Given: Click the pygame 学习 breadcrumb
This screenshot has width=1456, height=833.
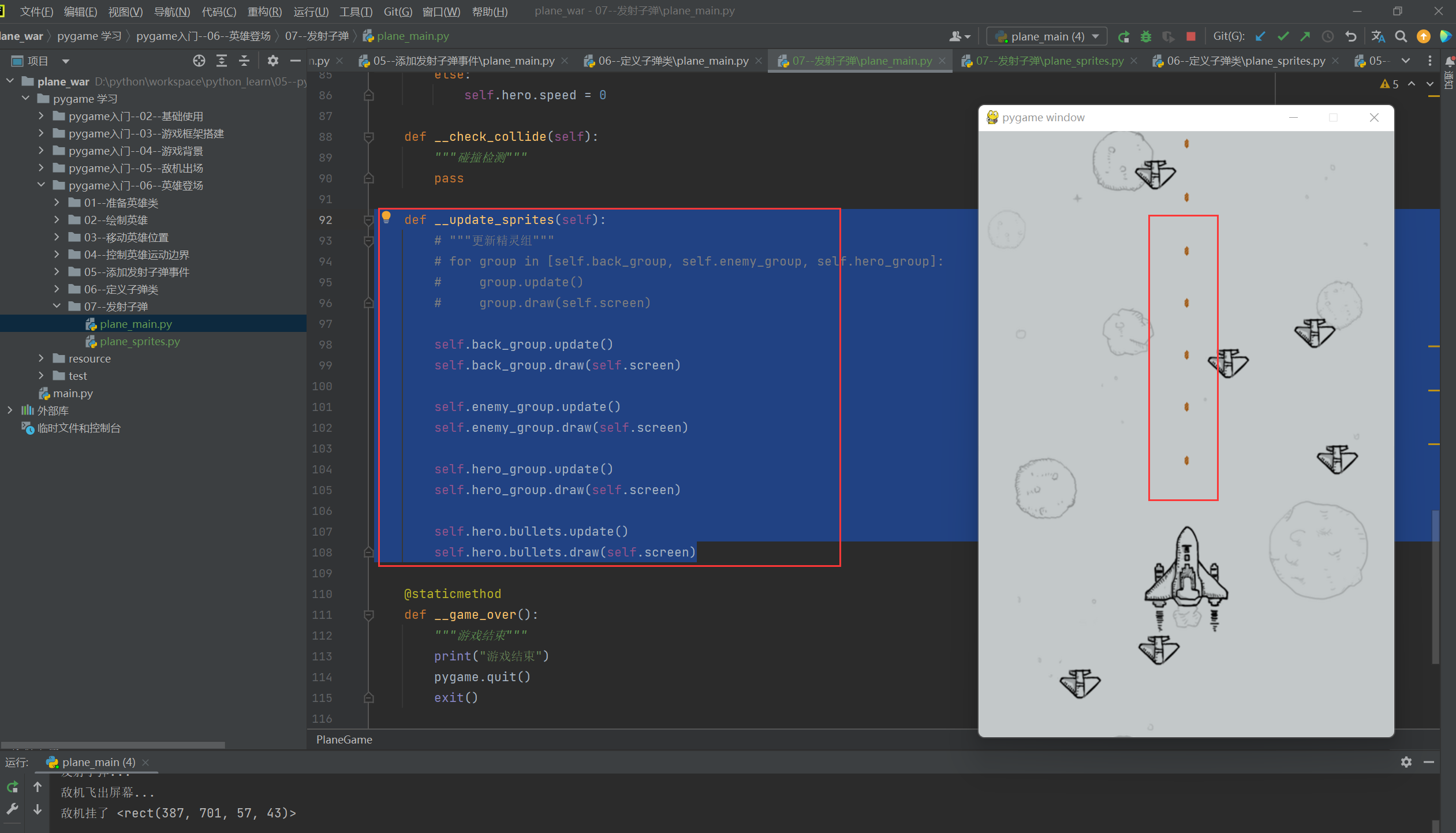Looking at the screenshot, I should tap(89, 36).
